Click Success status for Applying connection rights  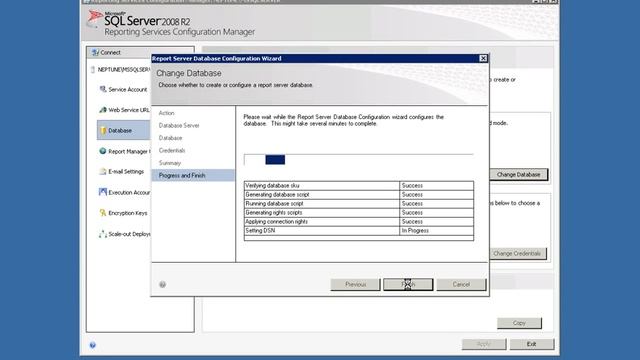[436, 222]
